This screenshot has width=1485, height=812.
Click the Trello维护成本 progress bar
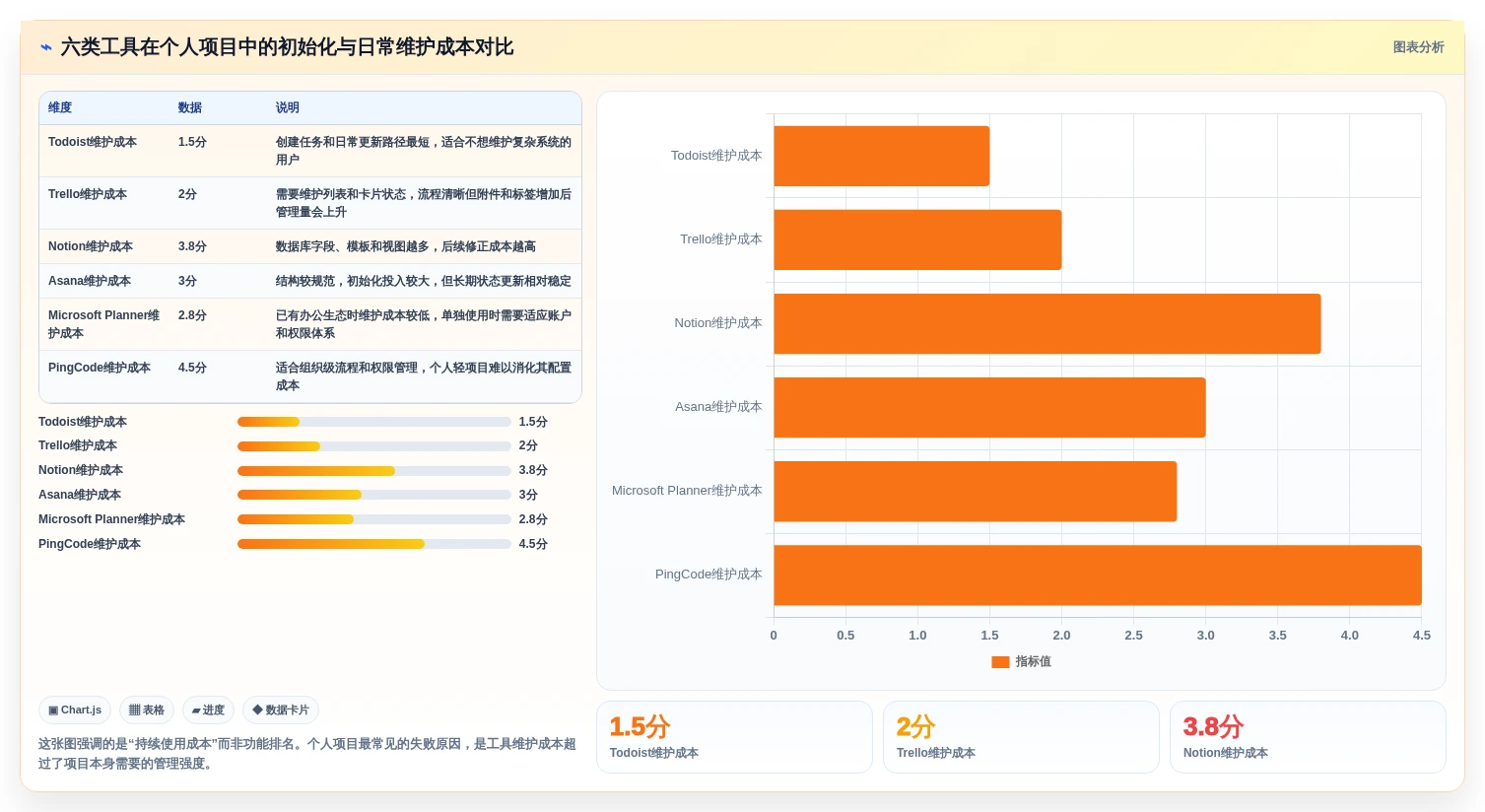(373, 446)
